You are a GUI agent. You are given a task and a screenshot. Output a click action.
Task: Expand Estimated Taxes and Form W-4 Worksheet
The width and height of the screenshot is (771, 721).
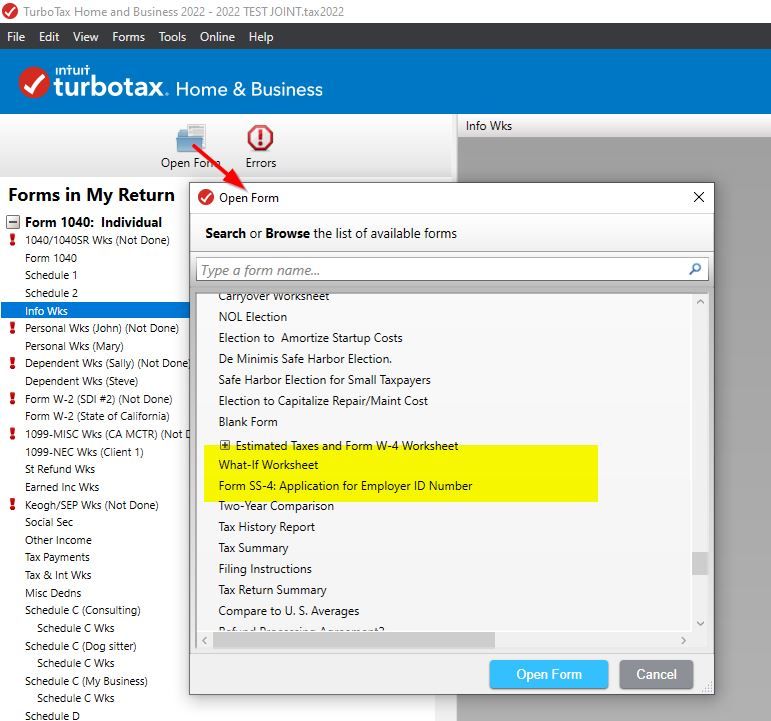click(225, 445)
